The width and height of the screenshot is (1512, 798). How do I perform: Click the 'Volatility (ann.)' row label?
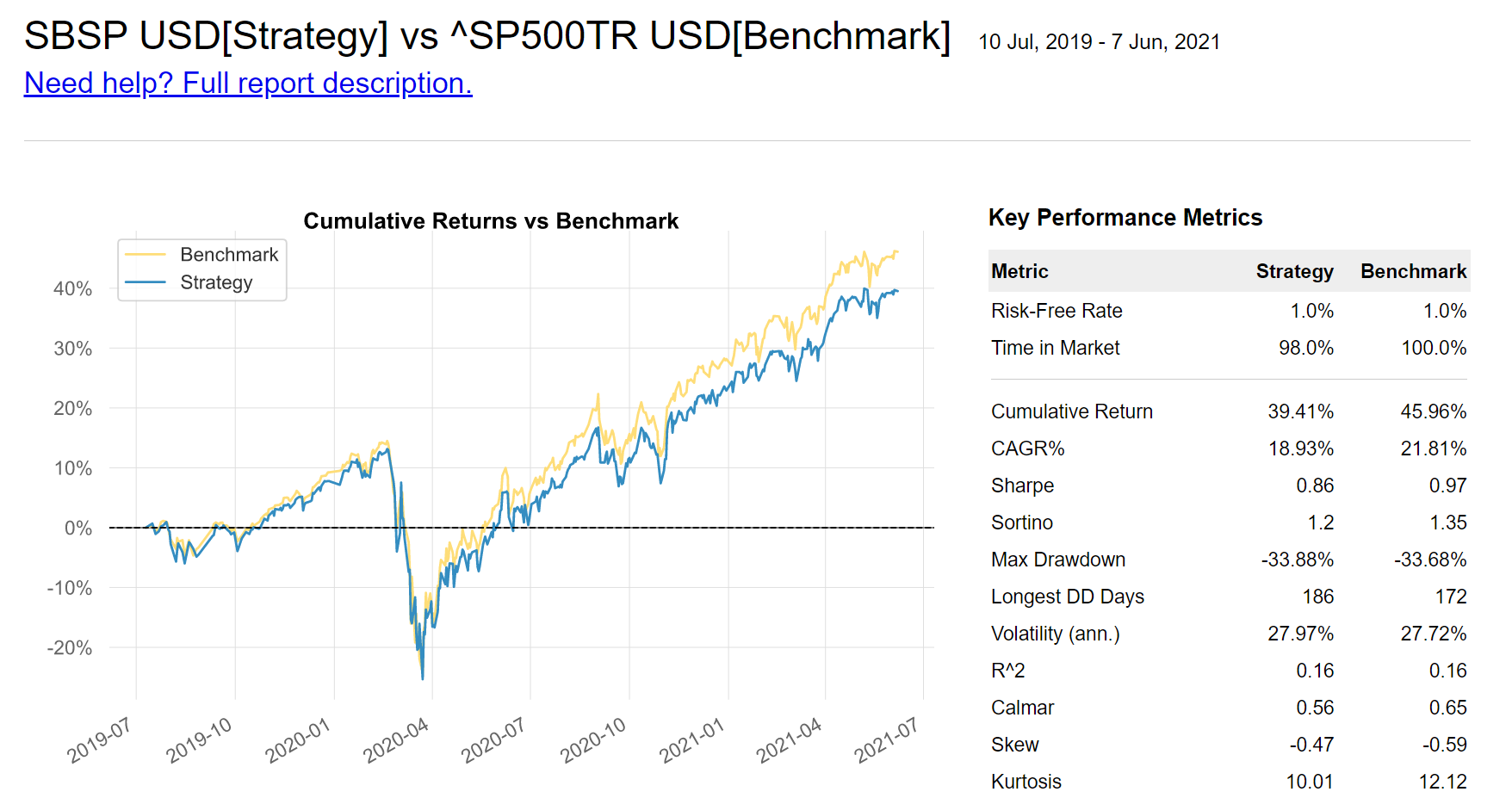coord(1056,634)
